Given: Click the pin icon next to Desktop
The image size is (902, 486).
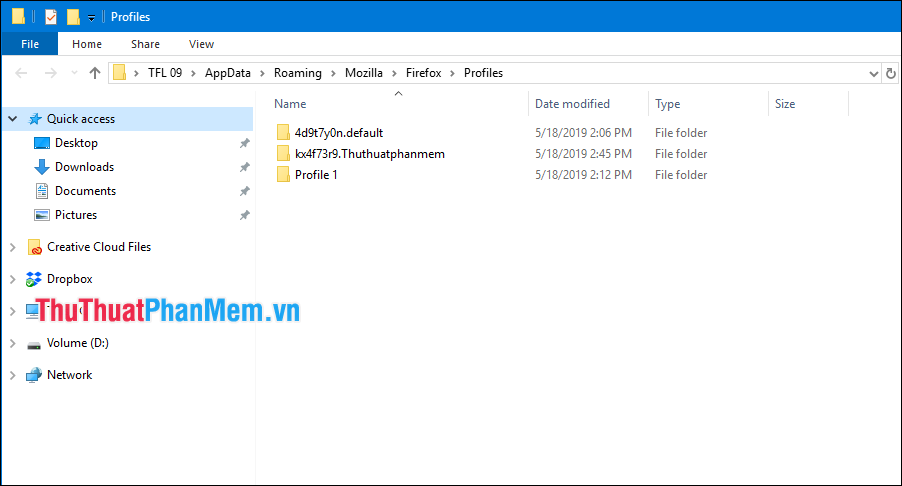Looking at the screenshot, I should click(x=244, y=143).
